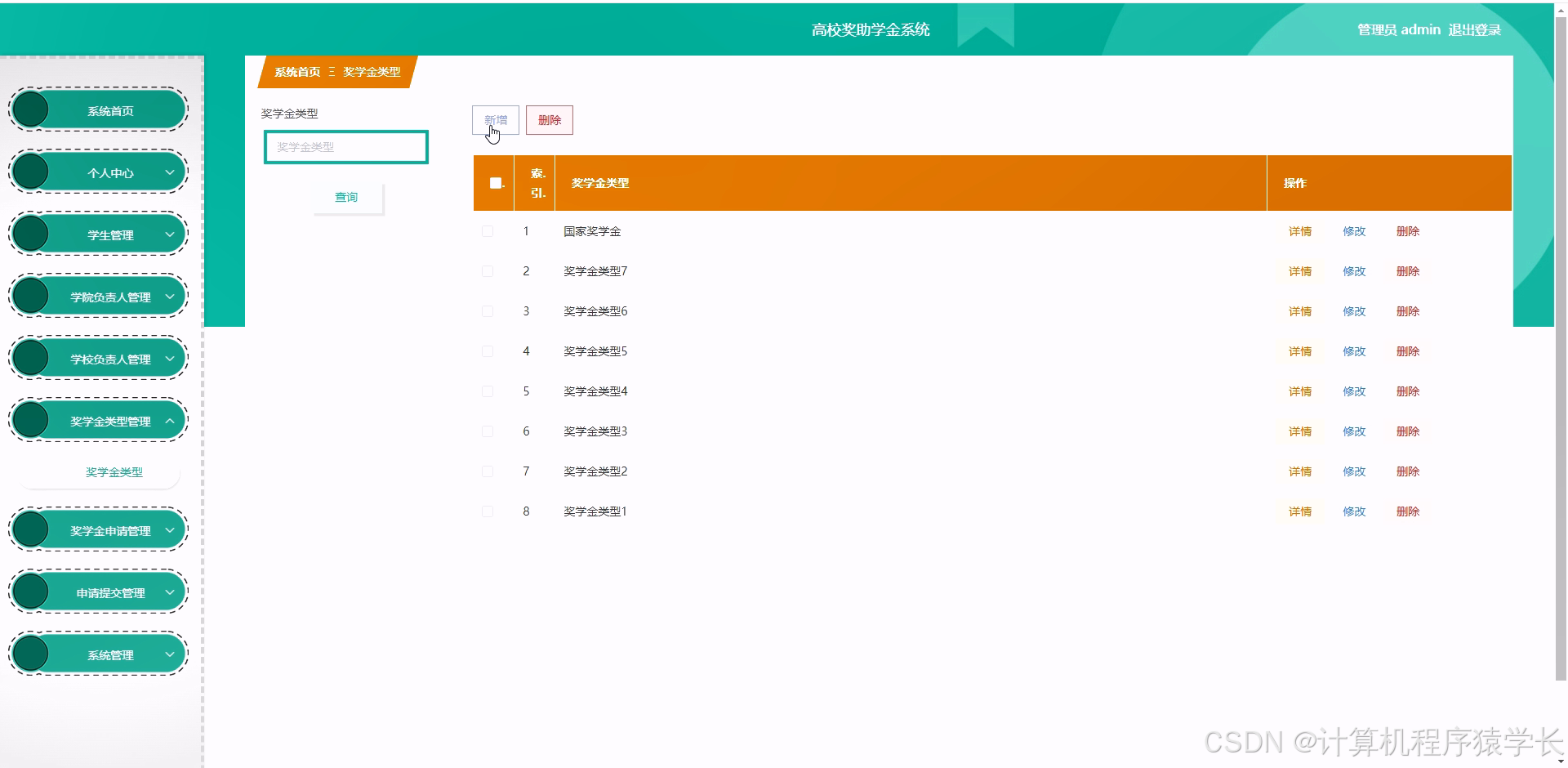Click 删除 for 奖学金类型7 row
1568x768 pixels.
[x=1408, y=271]
